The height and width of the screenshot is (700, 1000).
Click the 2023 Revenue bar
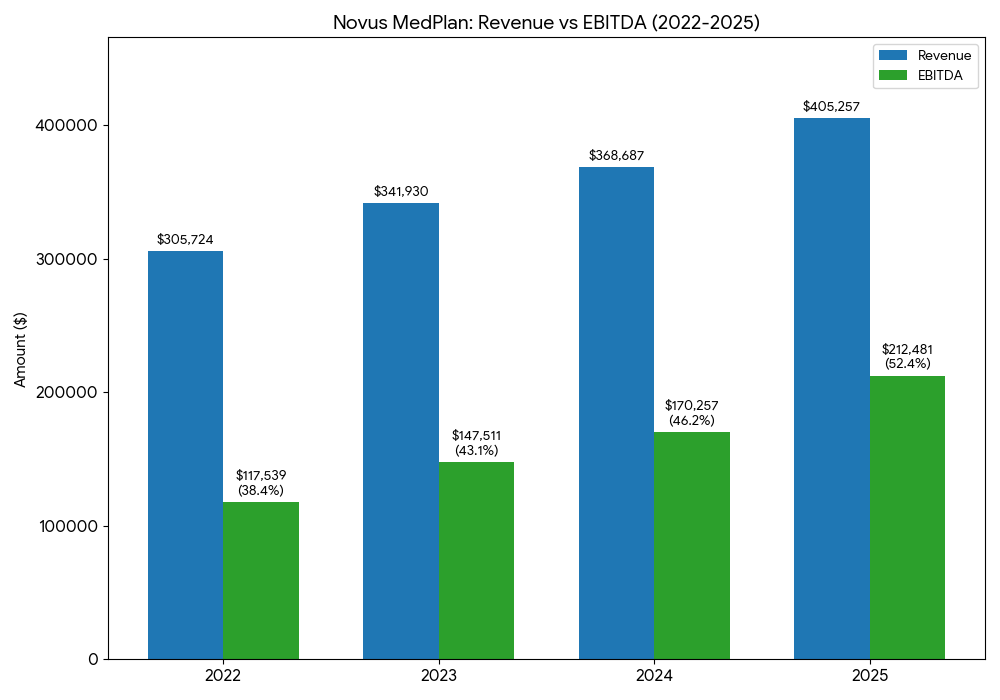(x=400, y=431)
